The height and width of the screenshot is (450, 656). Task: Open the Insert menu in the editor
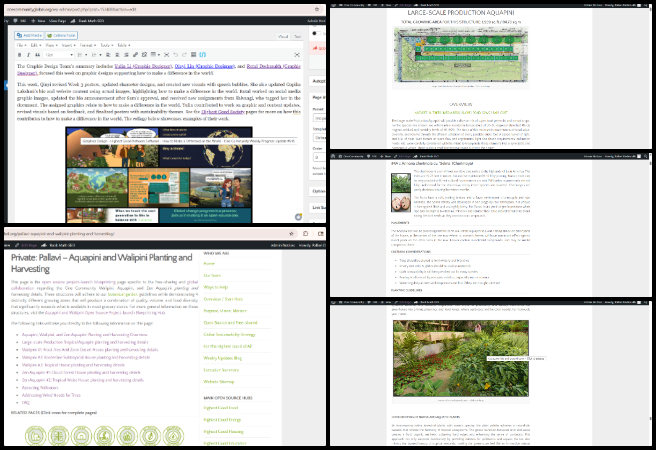pos(67,45)
